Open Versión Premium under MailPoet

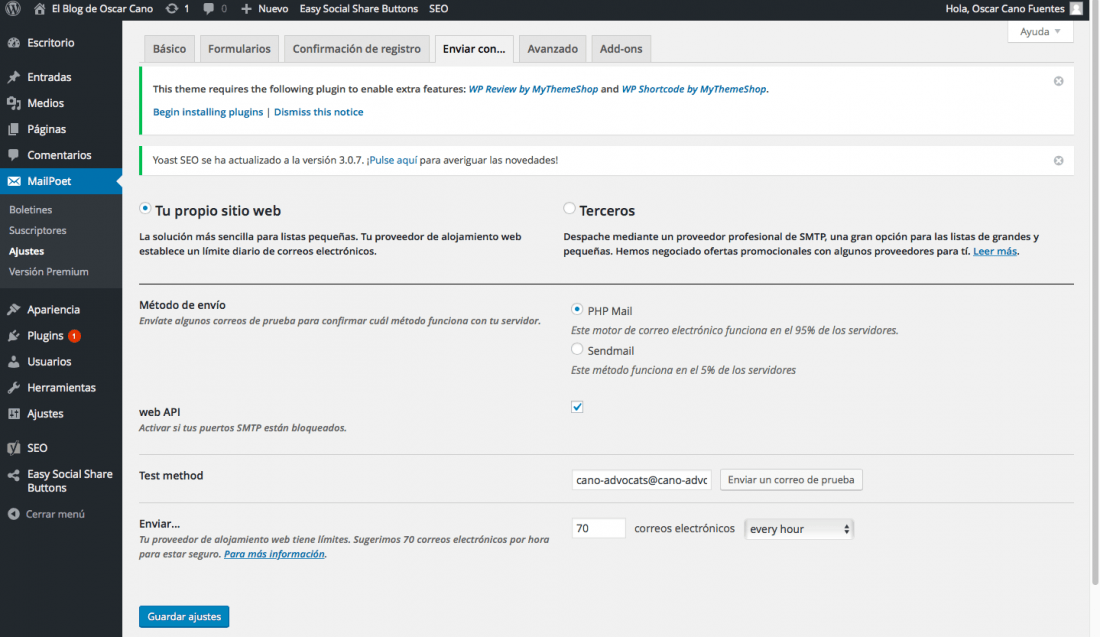tap(48, 271)
